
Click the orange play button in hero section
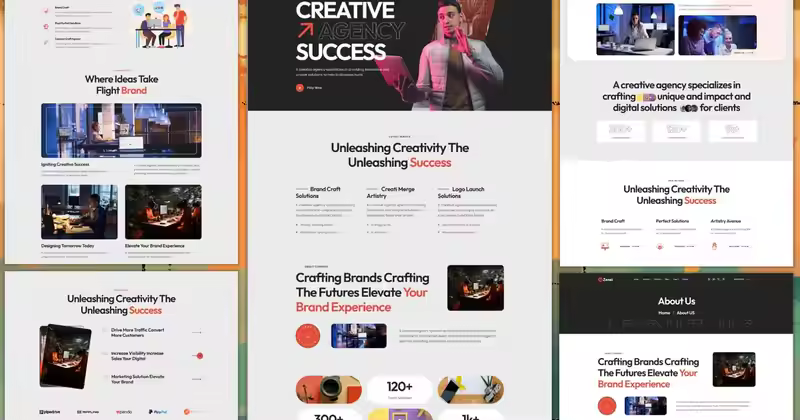pyautogui.click(x=299, y=88)
